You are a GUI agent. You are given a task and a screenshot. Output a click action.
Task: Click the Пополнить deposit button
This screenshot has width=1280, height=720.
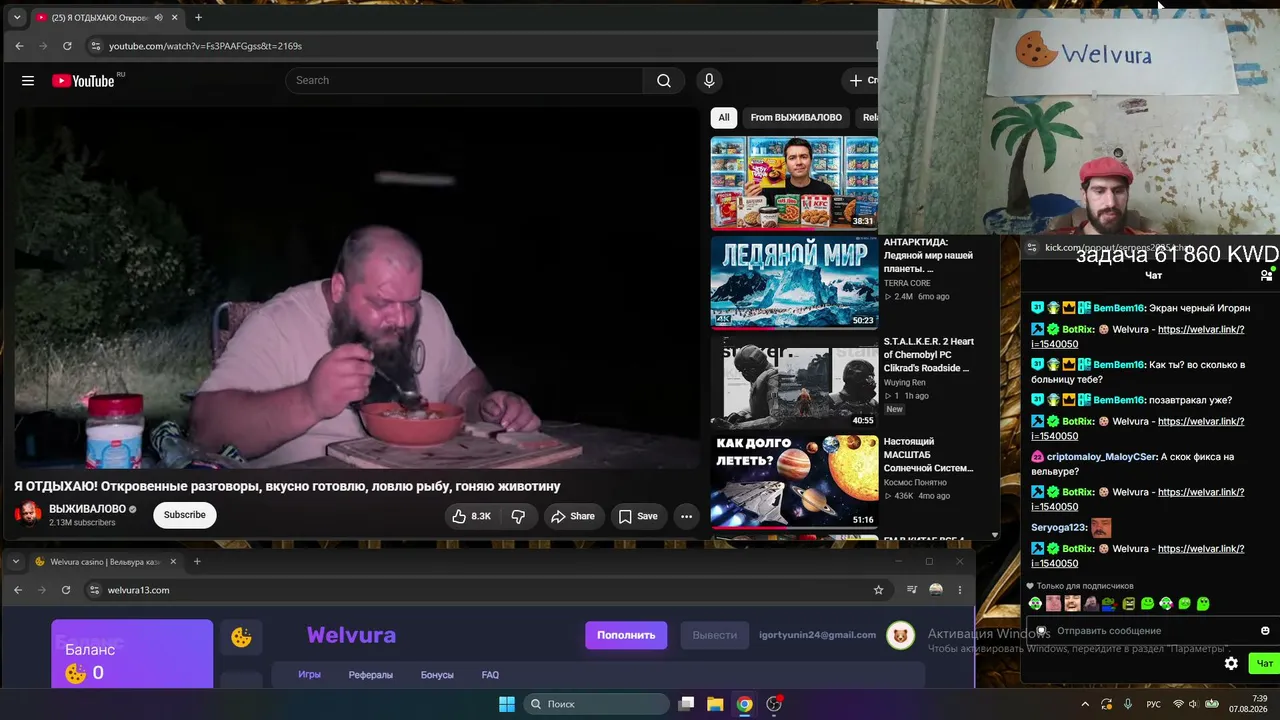click(x=626, y=635)
